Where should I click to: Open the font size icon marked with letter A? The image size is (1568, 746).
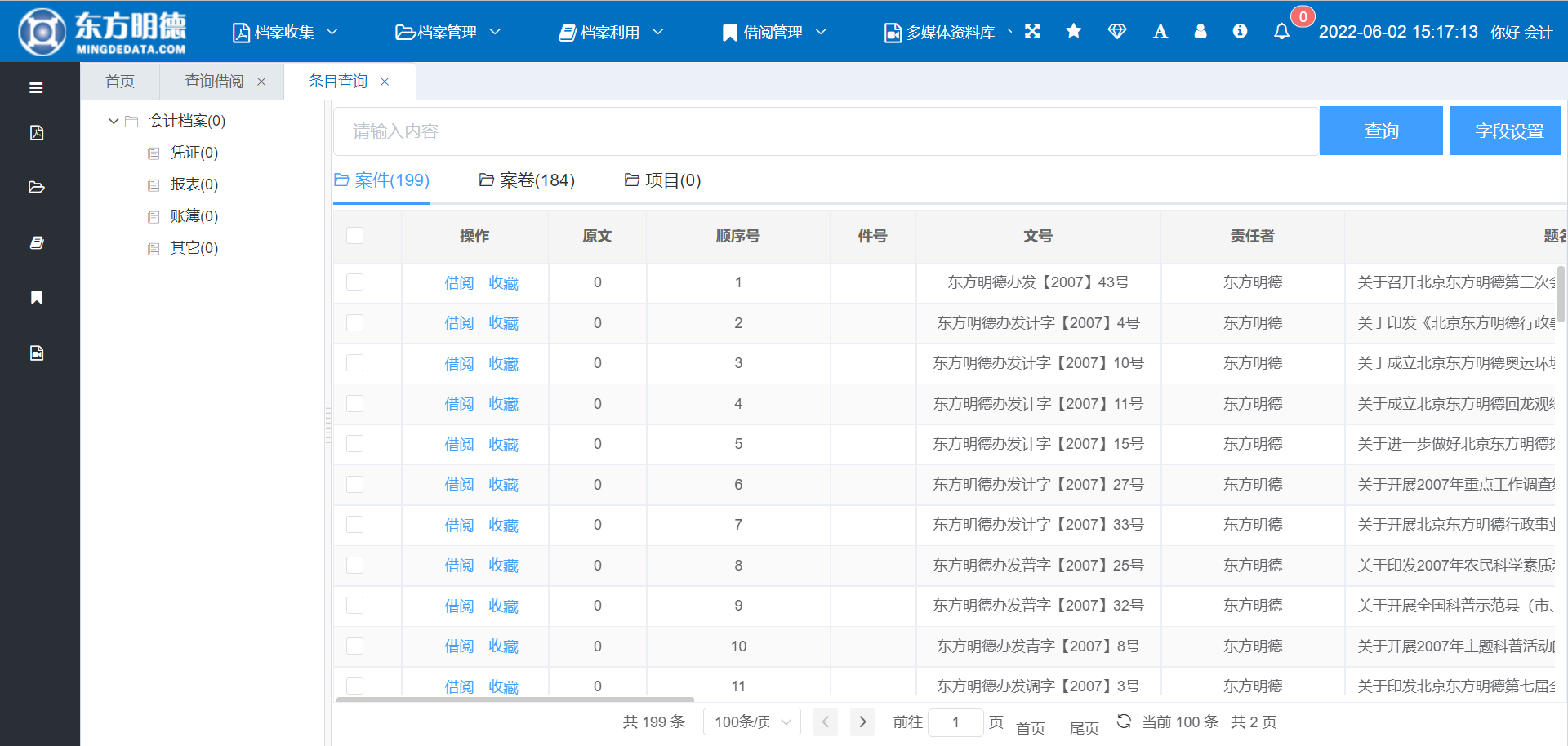click(x=1160, y=31)
